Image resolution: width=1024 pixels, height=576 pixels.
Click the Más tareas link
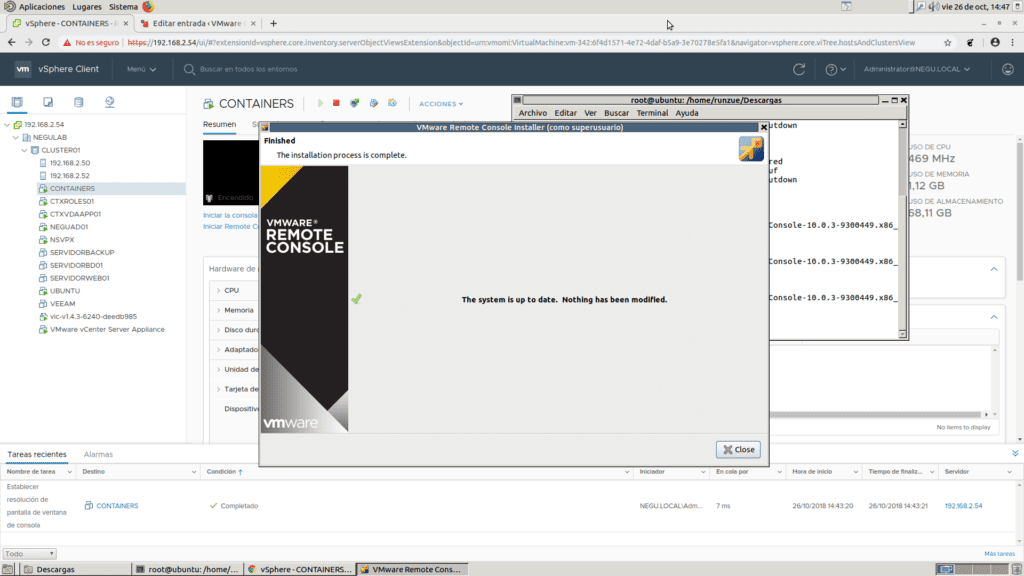pos(999,553)
